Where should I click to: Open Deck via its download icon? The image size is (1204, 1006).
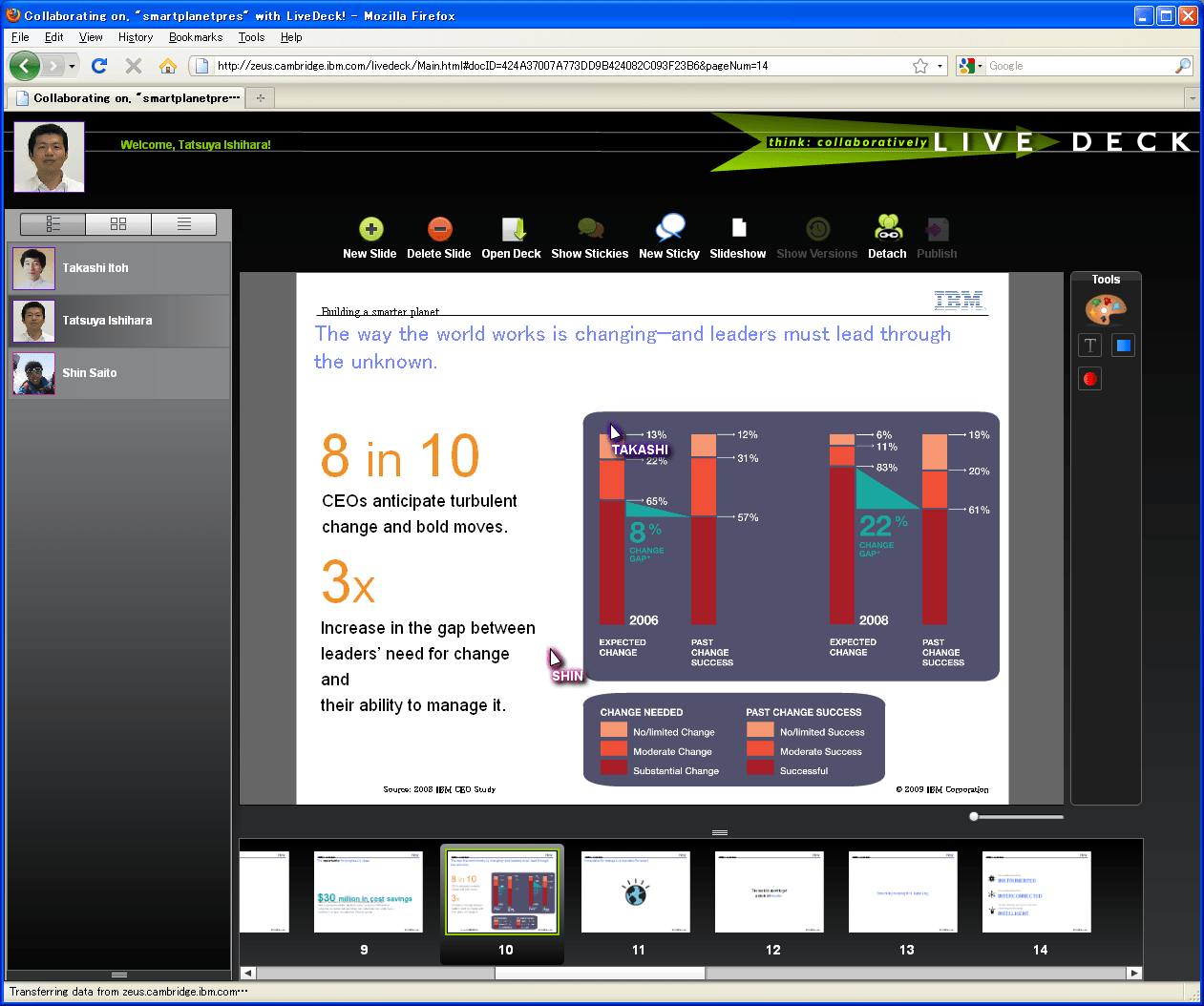pyautogui.click(x=514, y=229)
